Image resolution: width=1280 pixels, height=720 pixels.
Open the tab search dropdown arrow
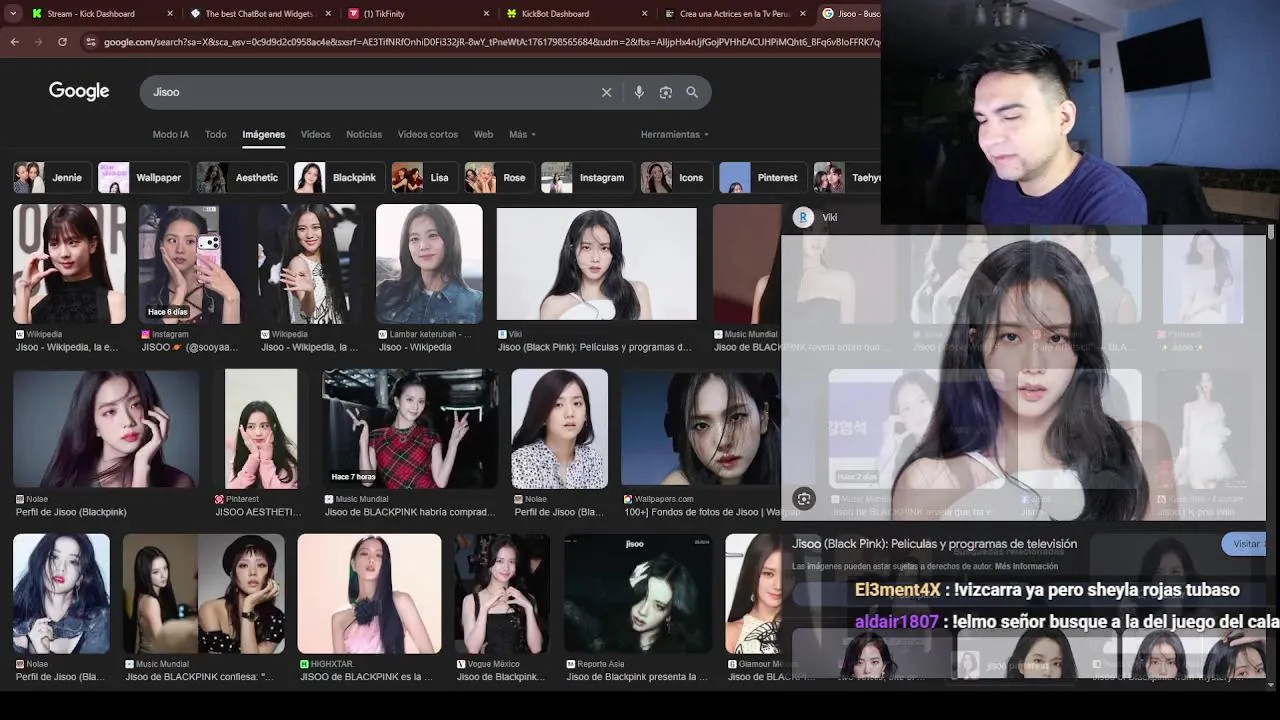(13, 14)
